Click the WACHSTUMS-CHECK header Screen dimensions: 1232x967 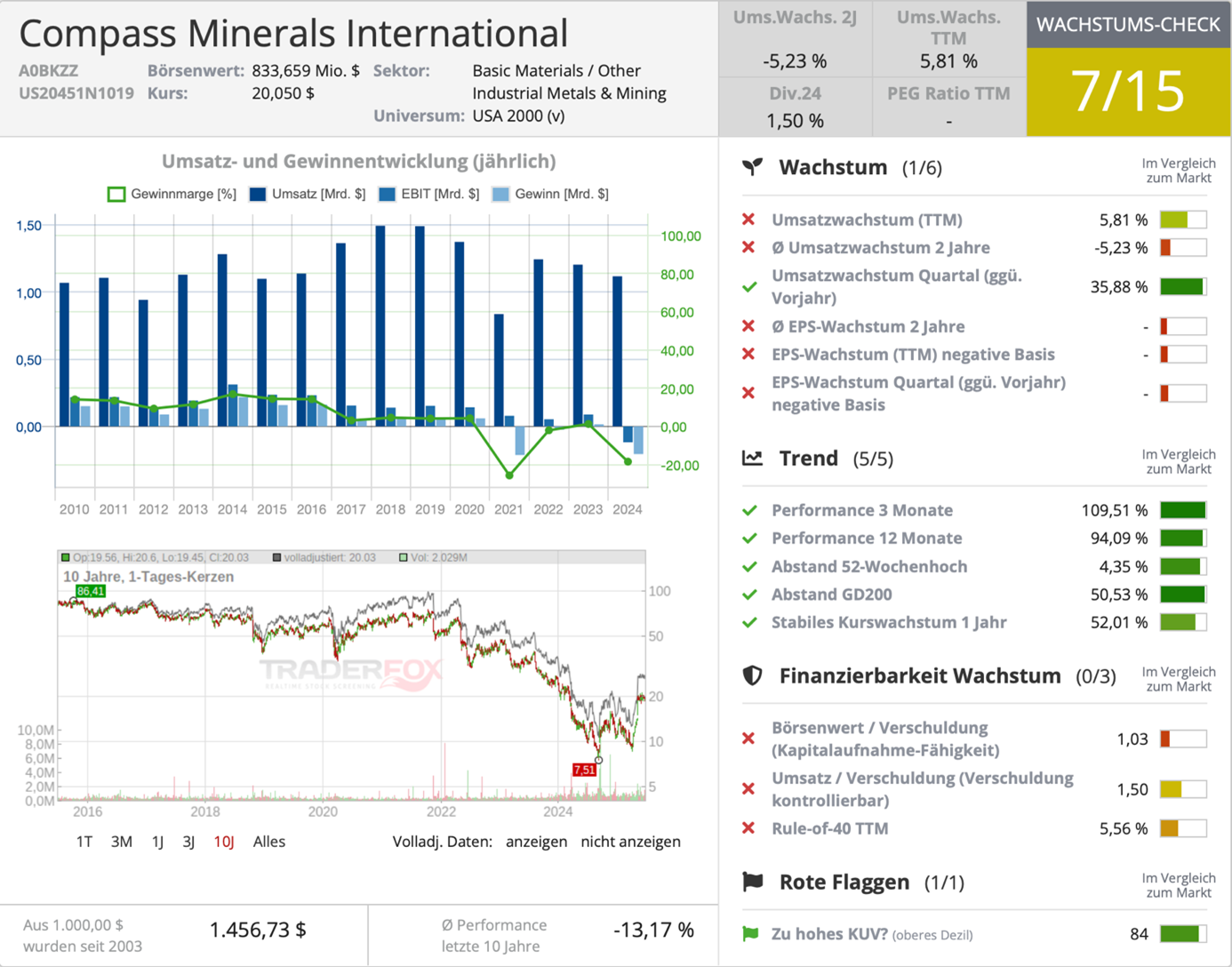[x=1128, y=25]
